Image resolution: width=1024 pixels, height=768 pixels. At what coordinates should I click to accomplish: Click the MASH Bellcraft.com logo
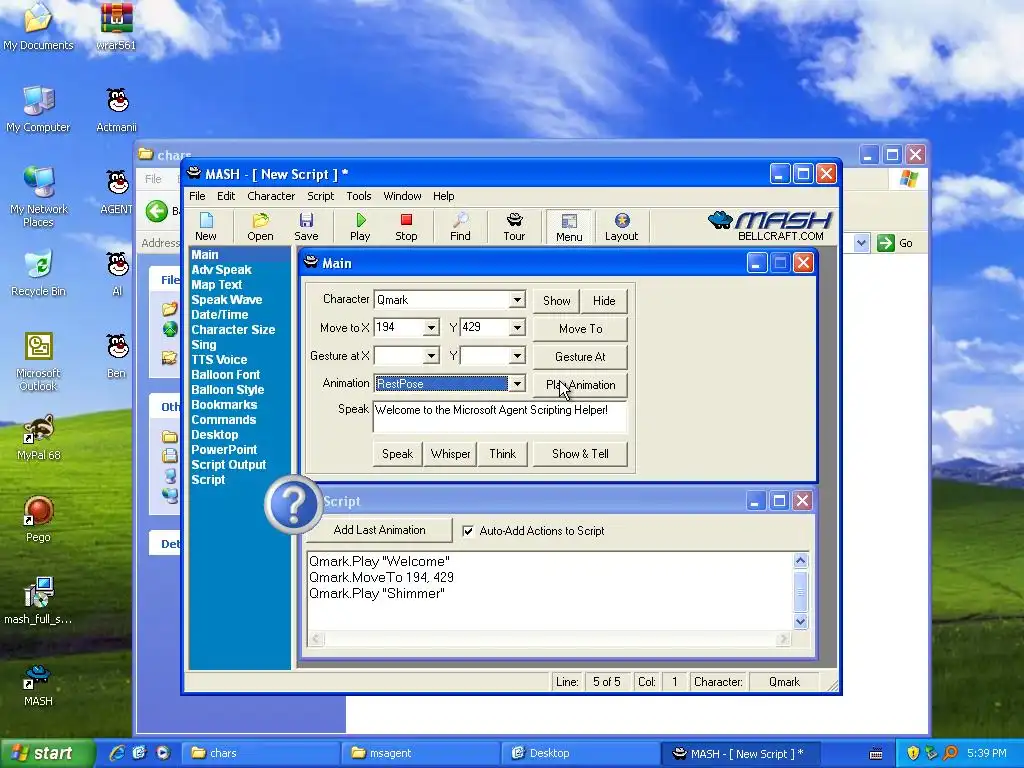tap(771, 226)
